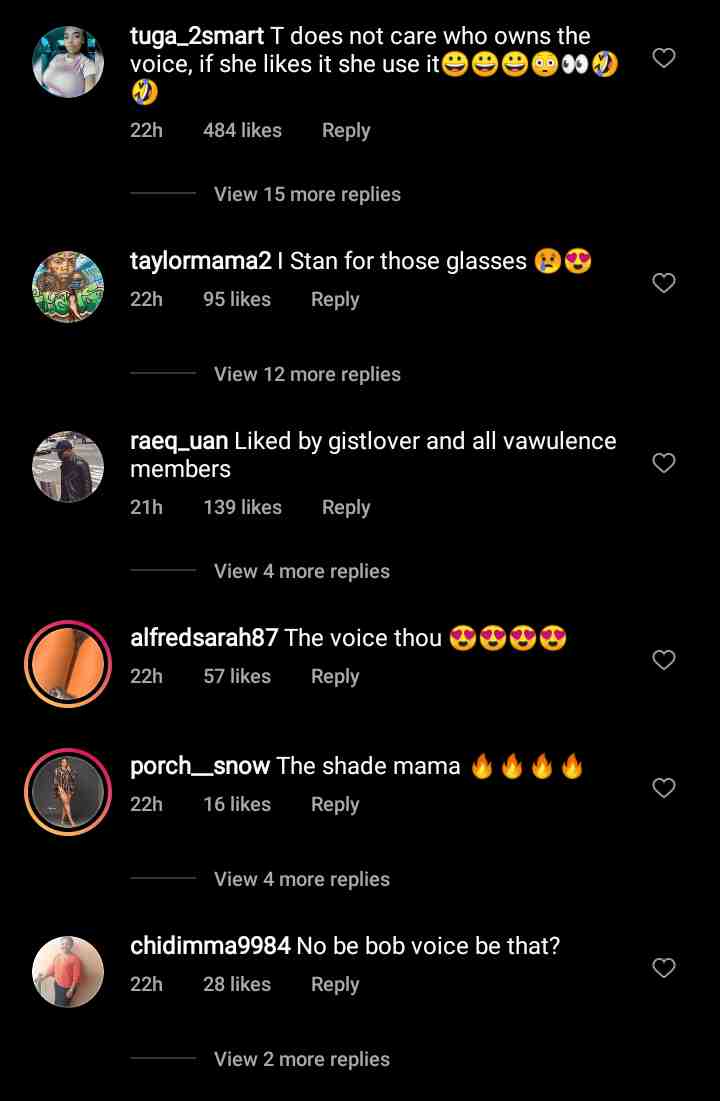Open the raeq_uan username link
This screenshot has height=1101, width=720.
[179, 441]
